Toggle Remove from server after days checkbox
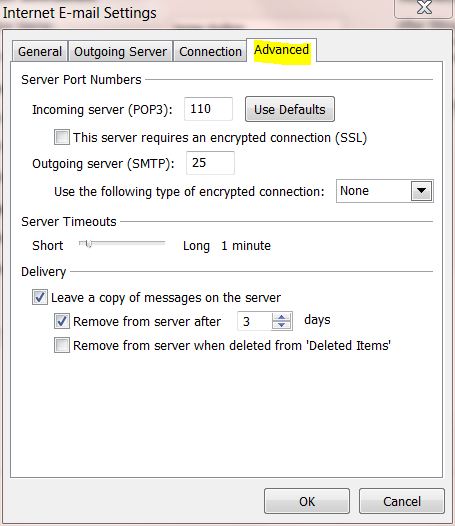This screenshot has height=526, width=455. point(62,321)
